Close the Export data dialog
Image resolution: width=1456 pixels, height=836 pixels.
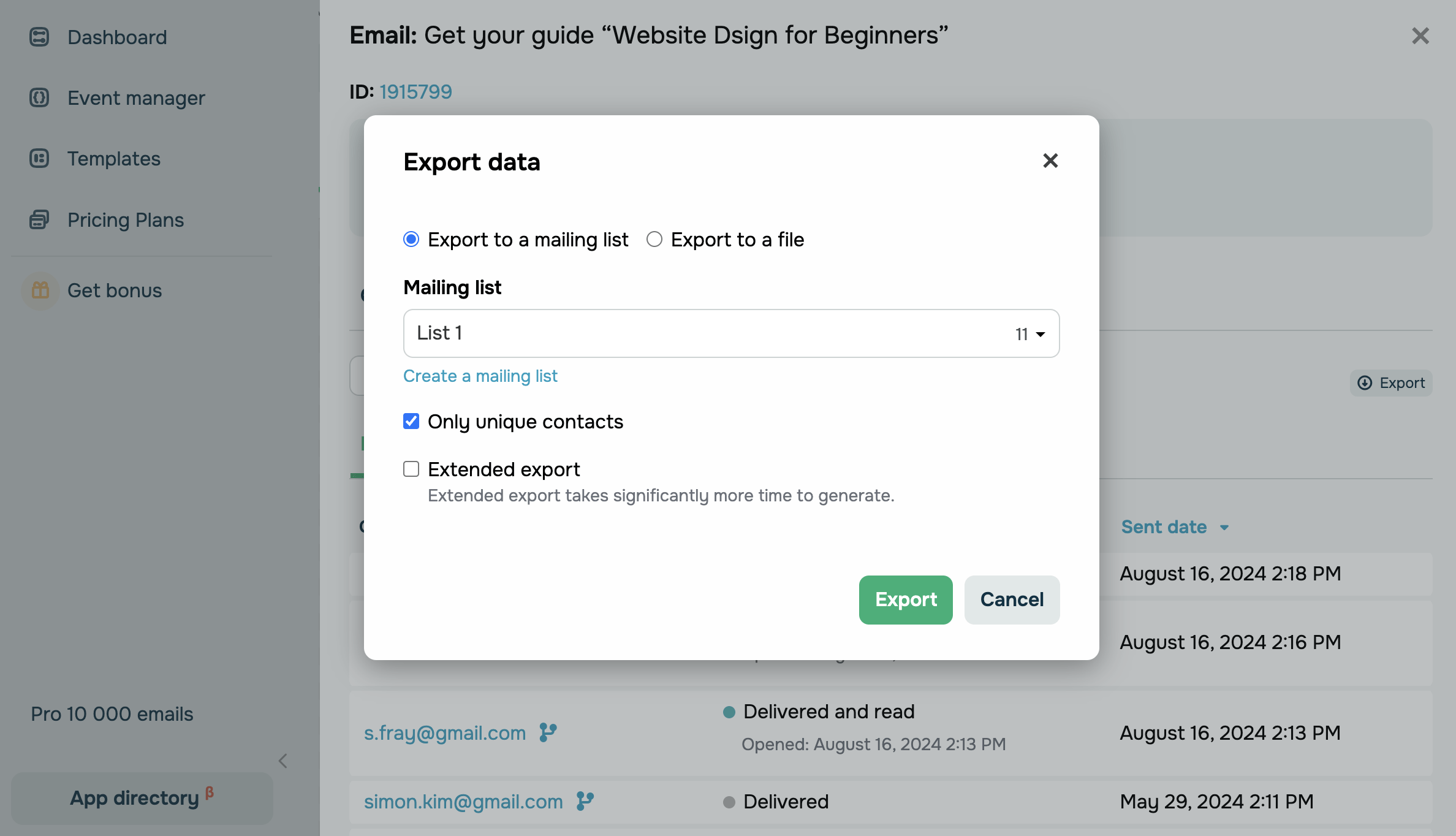click(1050, 161)
